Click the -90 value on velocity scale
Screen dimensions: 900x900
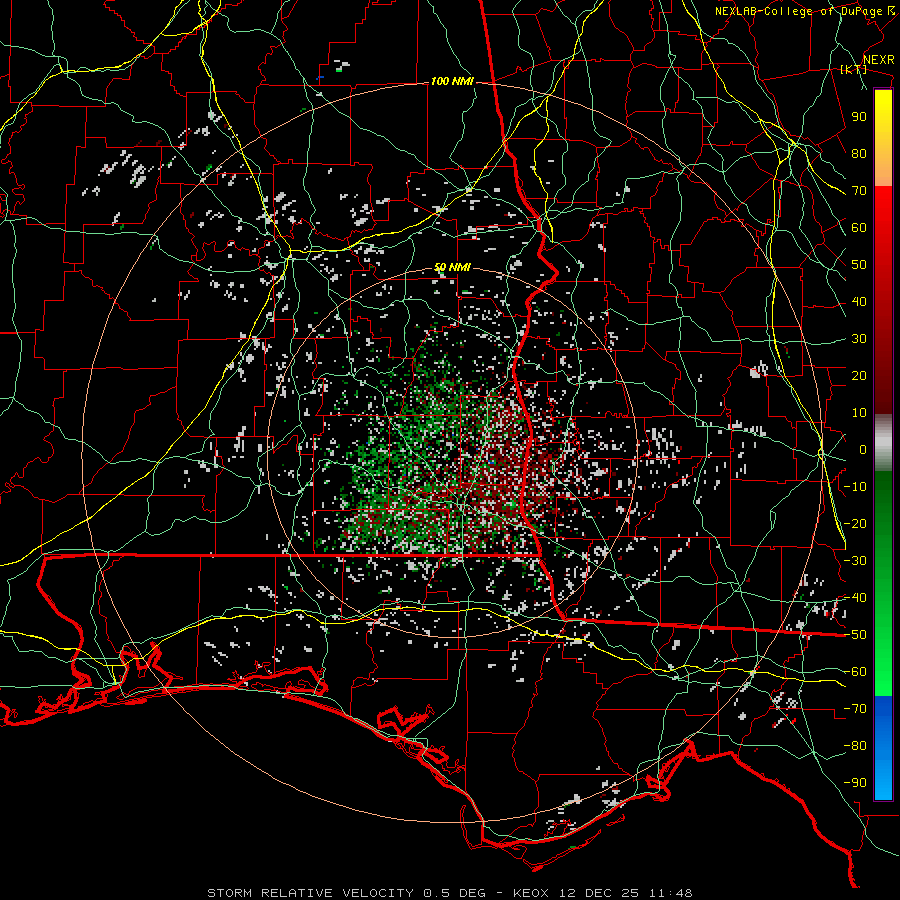pos(855,783)
